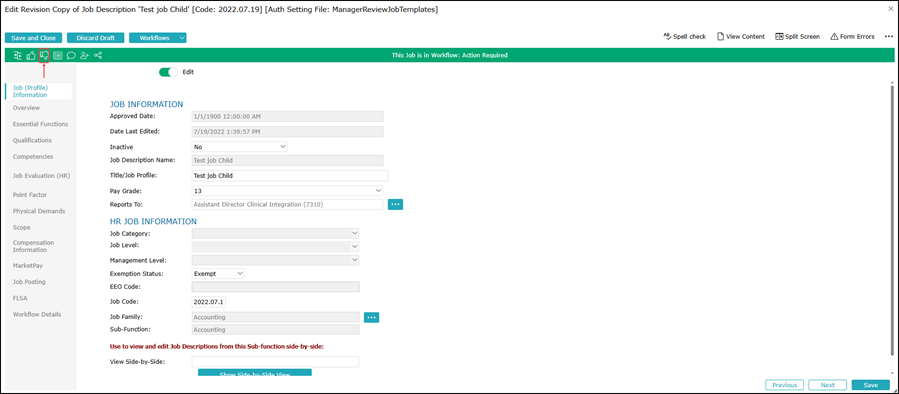This screenshot has width=899, height=394.
Task: Toggle the Edit switch off
Action: pyautogui.click(x=169, y=72)
